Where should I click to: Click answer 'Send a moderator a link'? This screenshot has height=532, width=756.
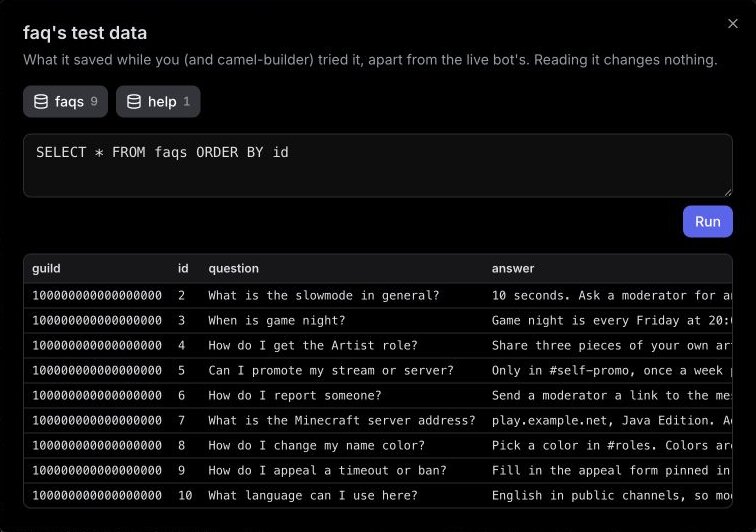click(x=611, y=396)
